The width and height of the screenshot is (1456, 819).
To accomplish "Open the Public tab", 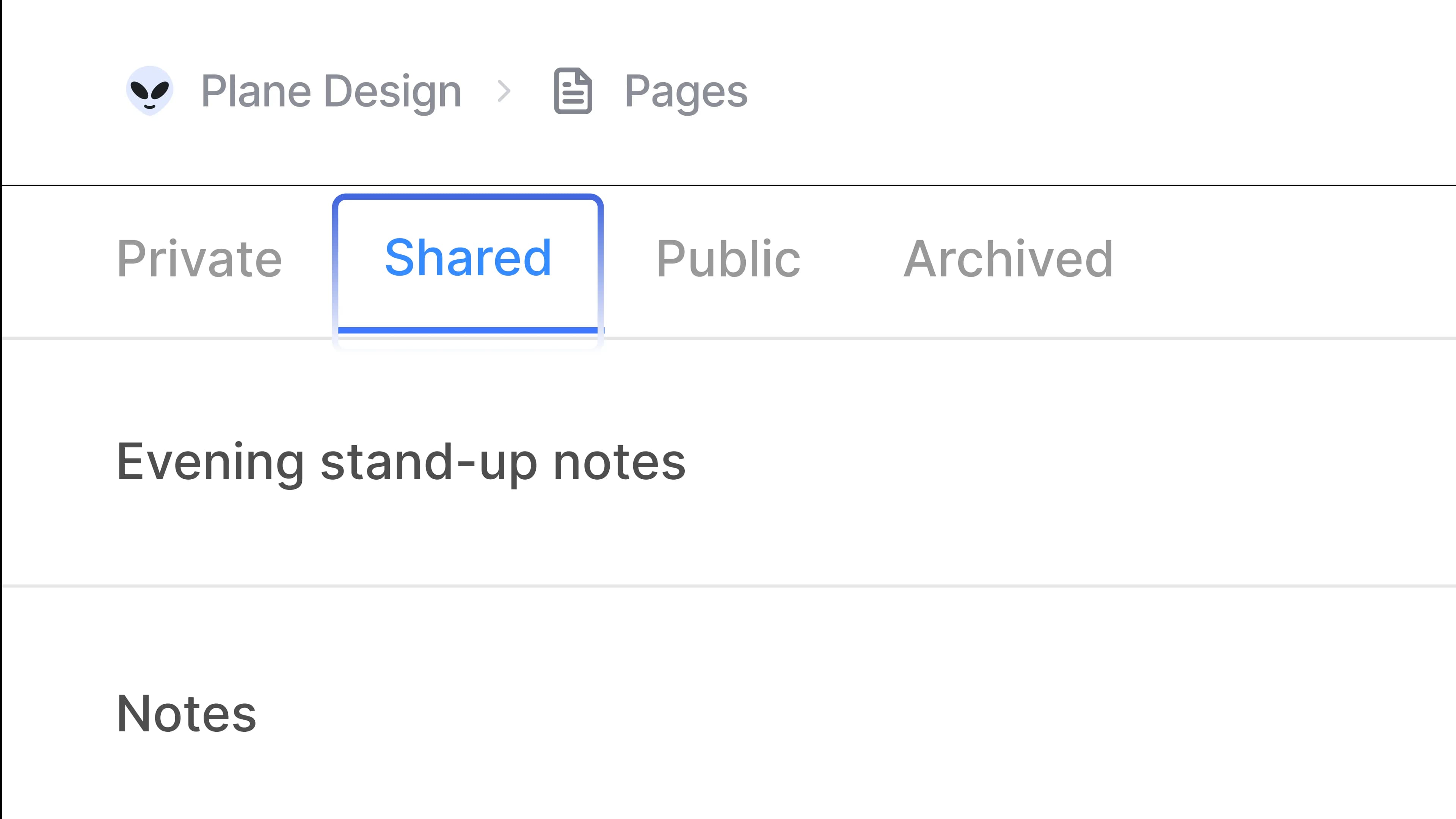I will pyautogui.click(x=728, y=259).
